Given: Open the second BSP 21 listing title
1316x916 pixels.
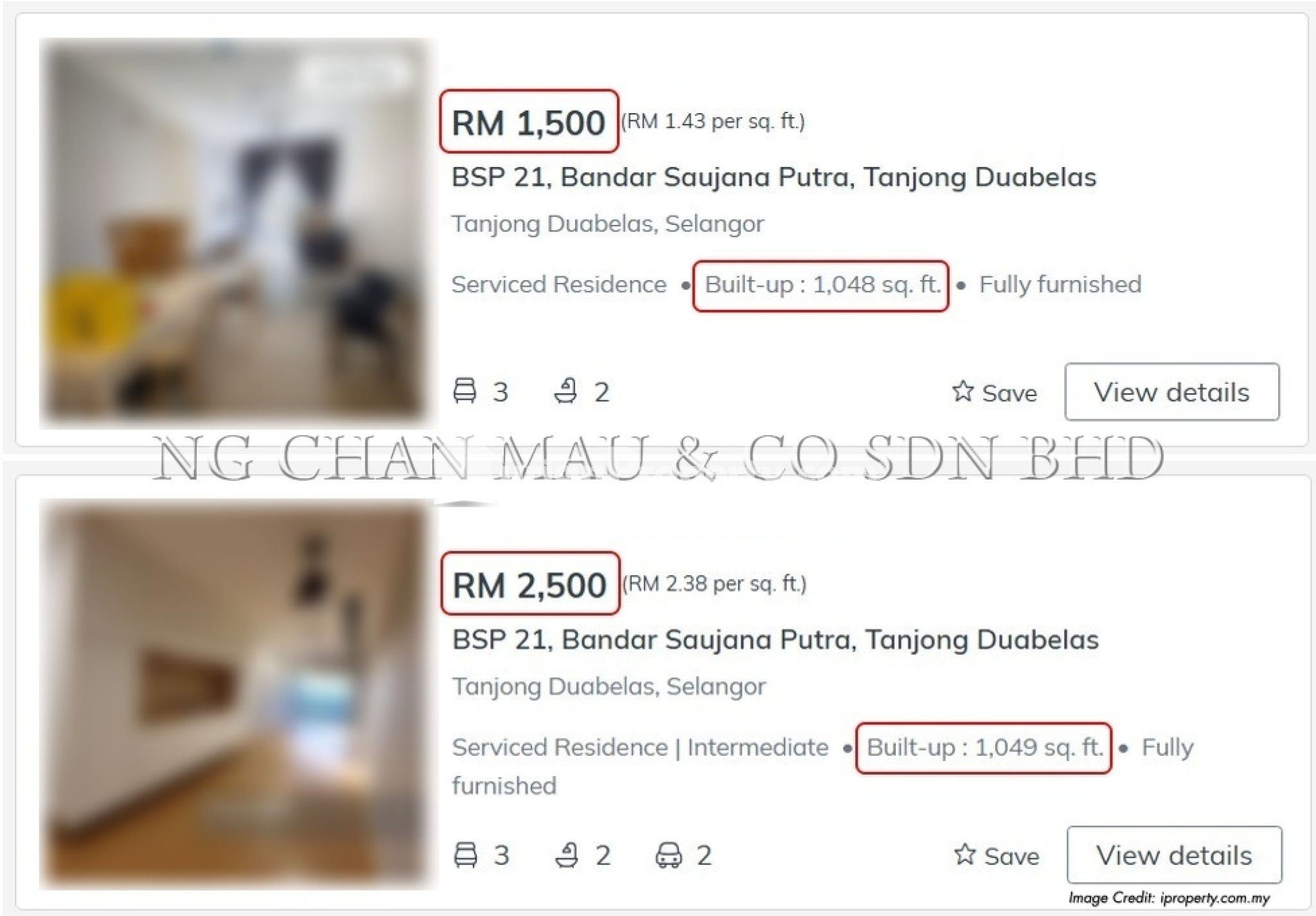Looking at the screenshot, I should (x=776, y=640).
